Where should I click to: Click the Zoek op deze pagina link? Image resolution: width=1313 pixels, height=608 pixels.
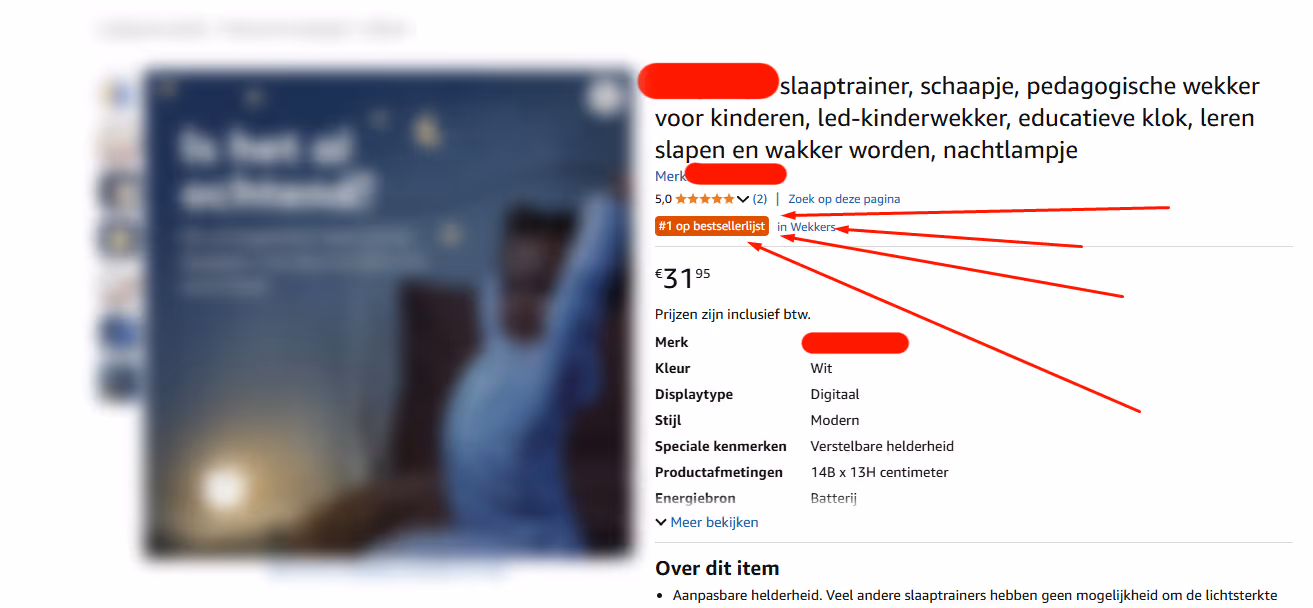tap(844, 199)
